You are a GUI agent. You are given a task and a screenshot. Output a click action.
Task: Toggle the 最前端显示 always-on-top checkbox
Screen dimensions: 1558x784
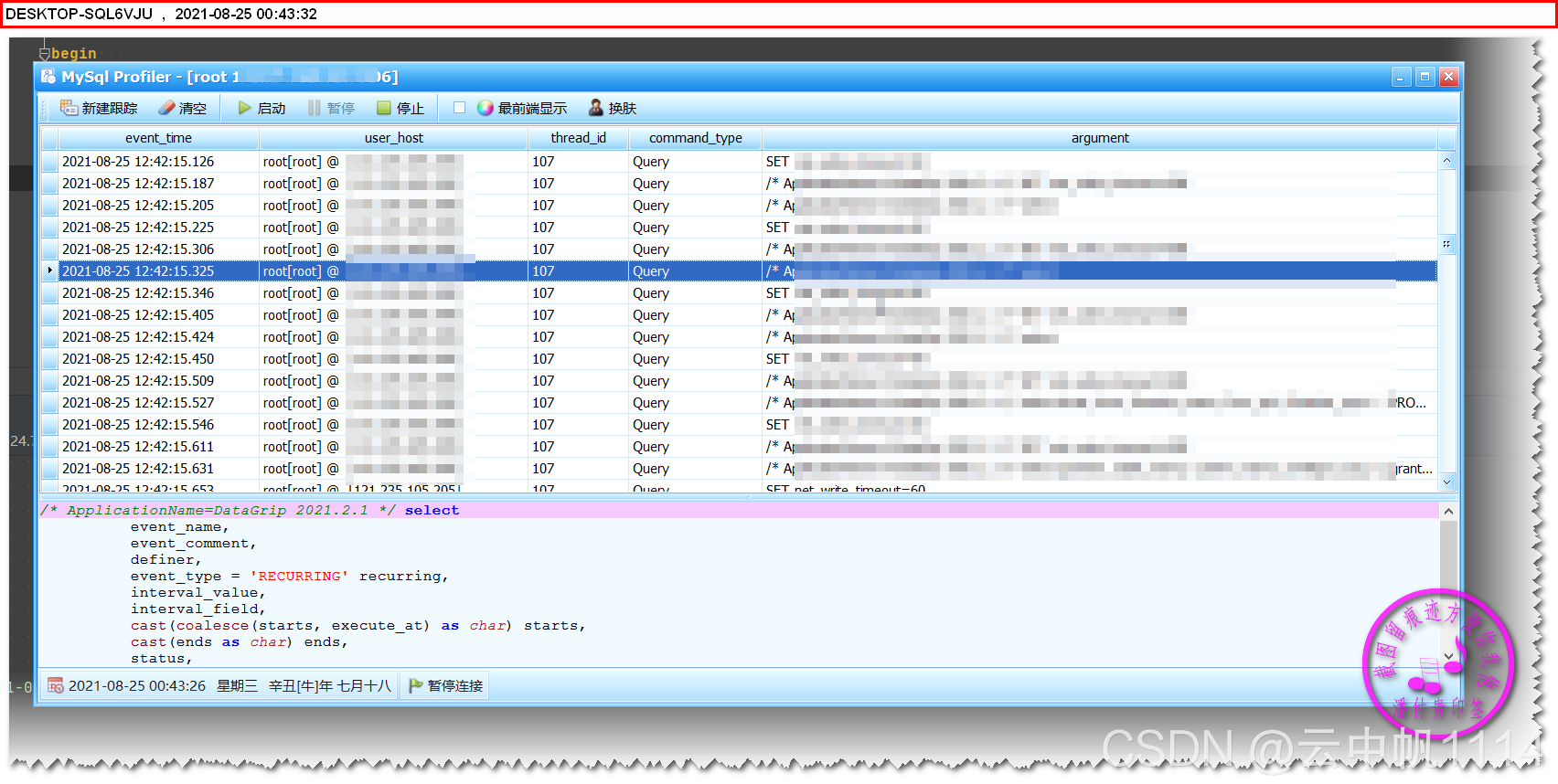point(459,108)
